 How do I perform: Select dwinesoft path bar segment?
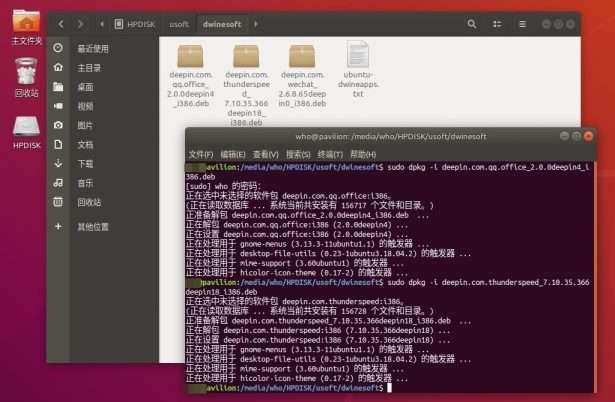(222, 24)
